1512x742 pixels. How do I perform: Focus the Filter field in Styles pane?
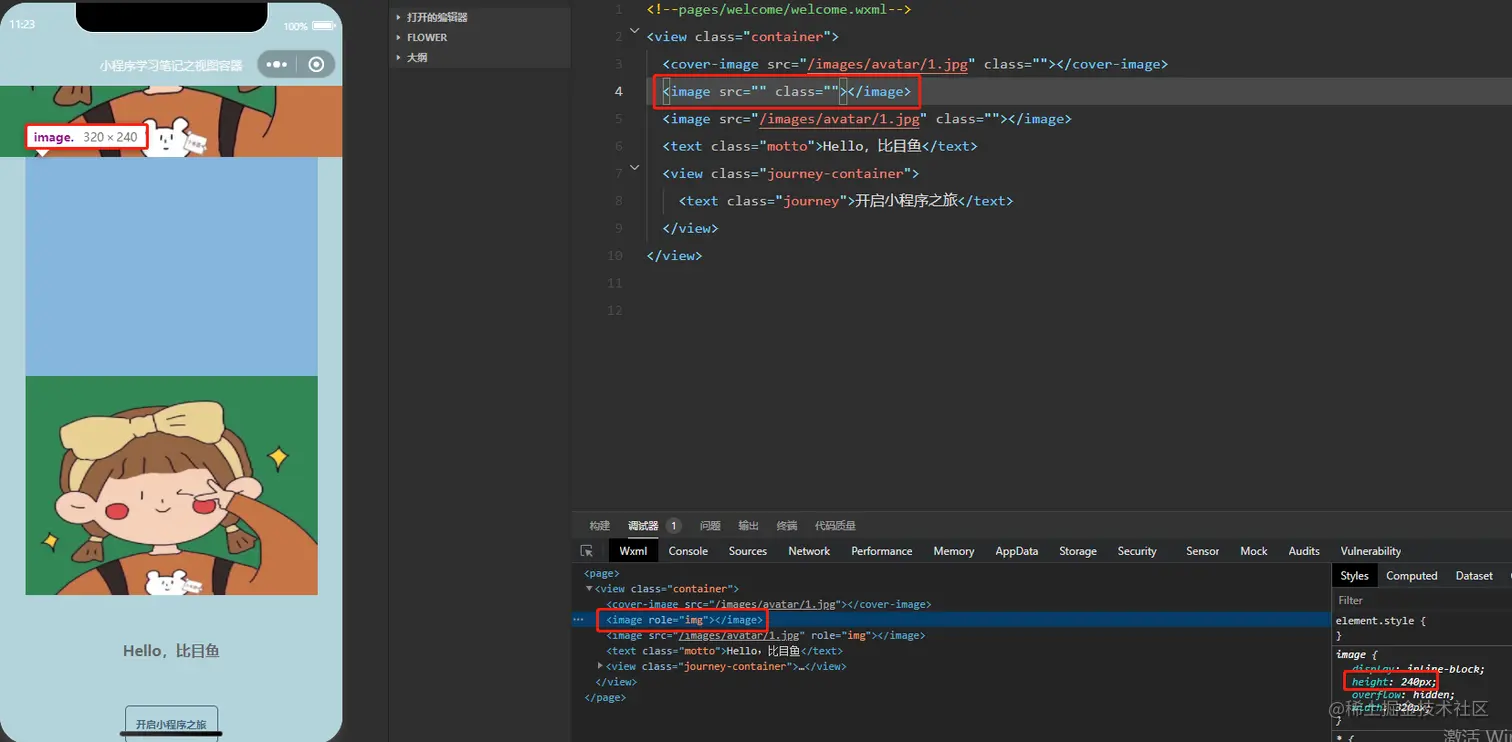[x=1422, y=601]
